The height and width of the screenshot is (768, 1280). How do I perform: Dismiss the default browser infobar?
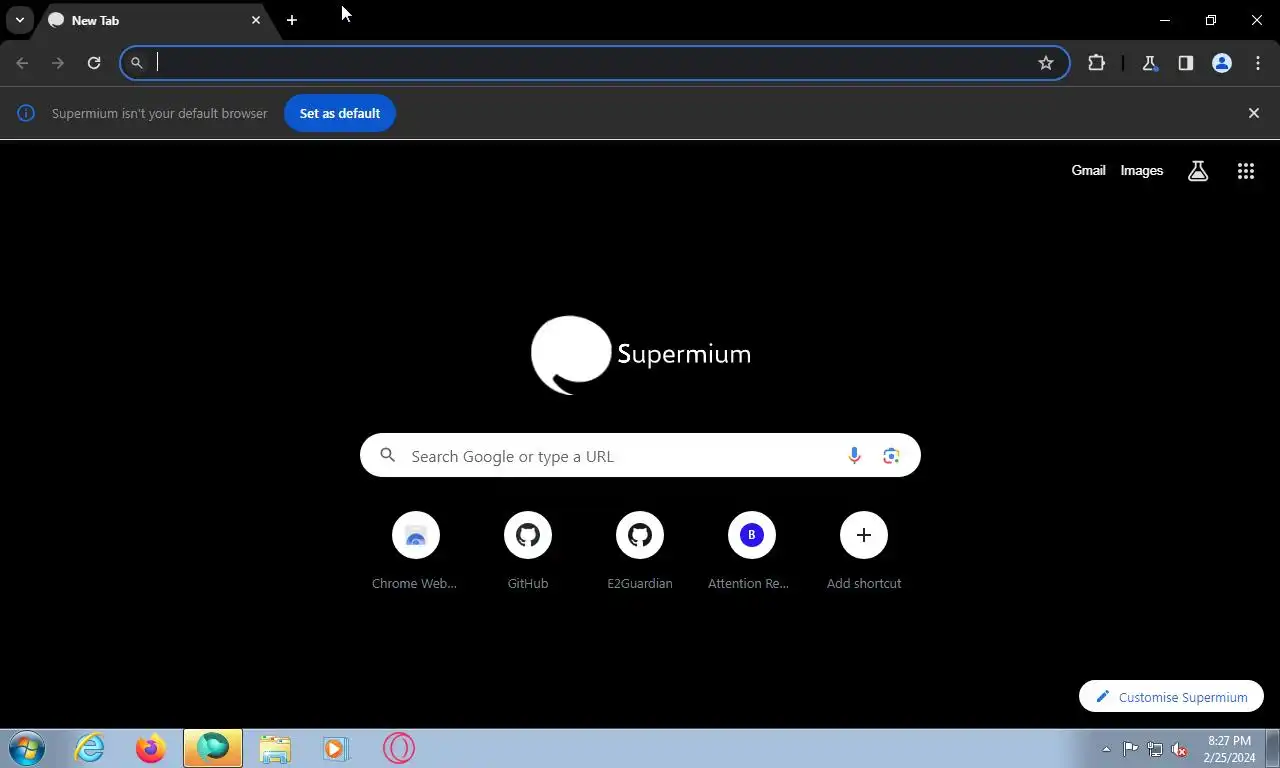coord(1254,113)
